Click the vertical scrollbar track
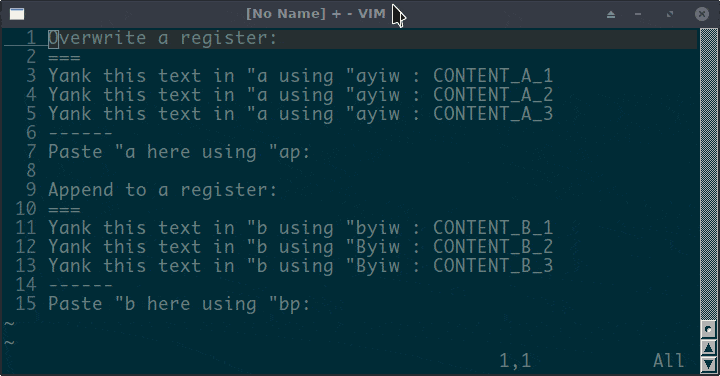 708,174
